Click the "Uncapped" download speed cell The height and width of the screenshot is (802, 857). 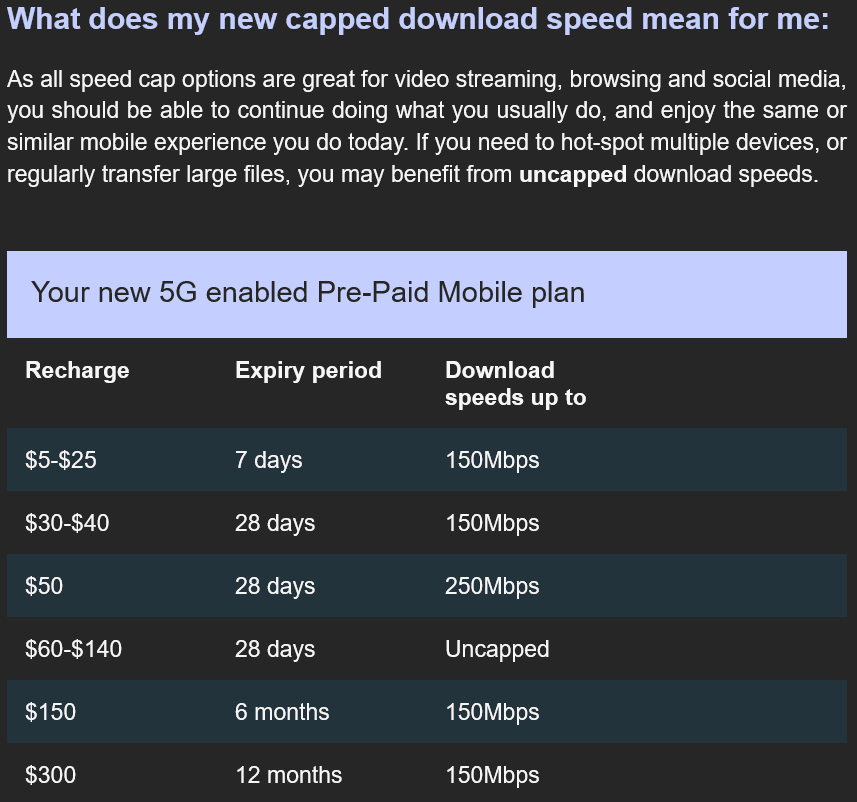click(x=497, y=649)
